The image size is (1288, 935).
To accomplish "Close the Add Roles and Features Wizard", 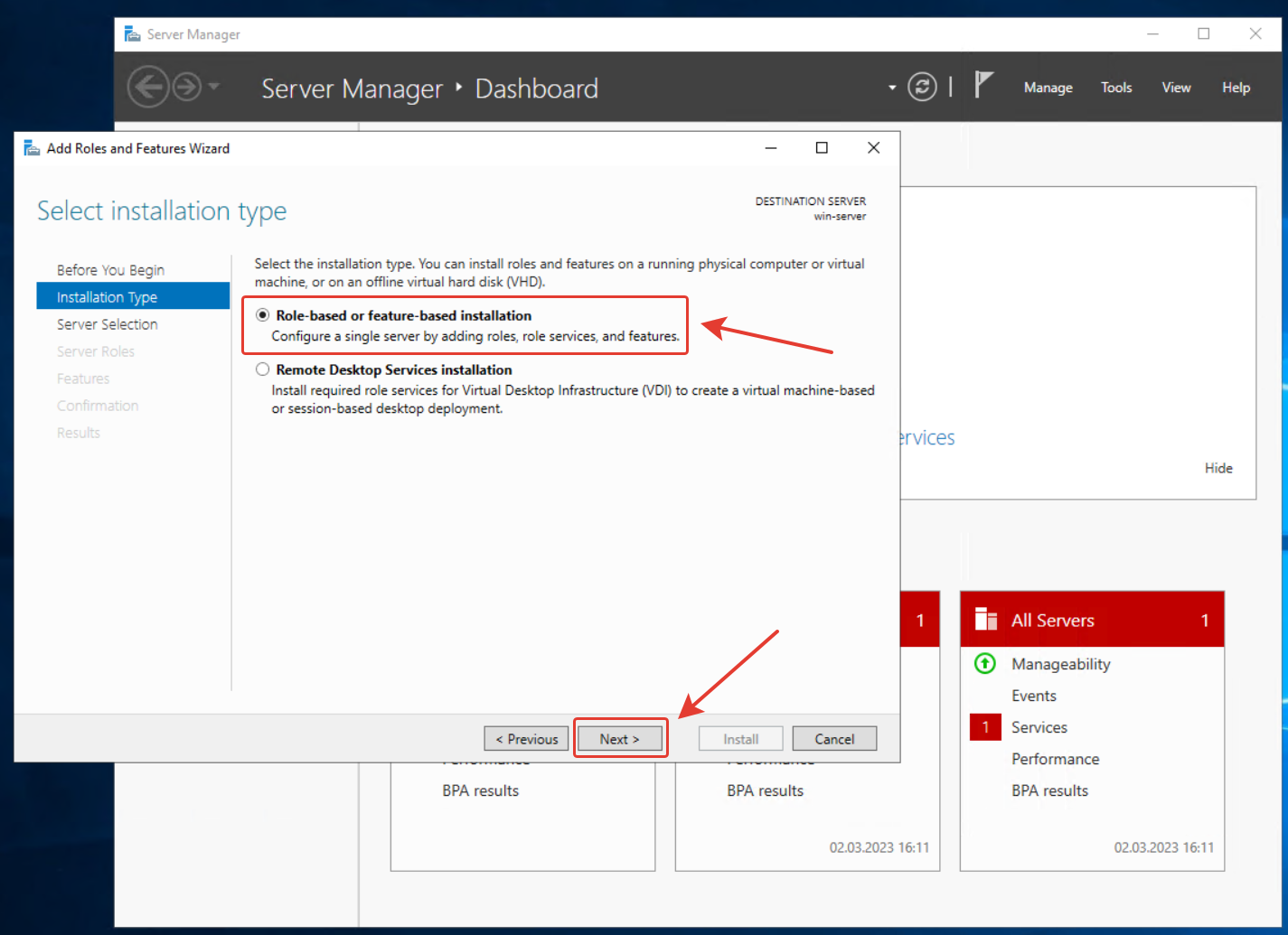I will pyautogui.click(x=873, y=148).
